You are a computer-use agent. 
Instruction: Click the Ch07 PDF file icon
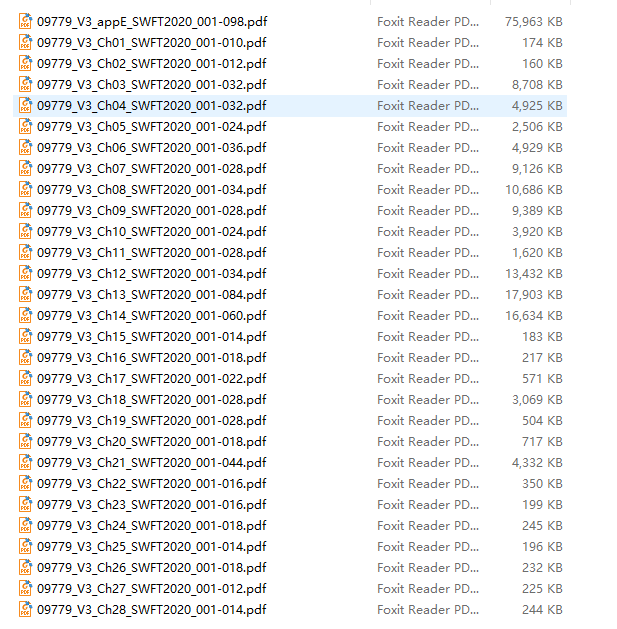(26, 168)
